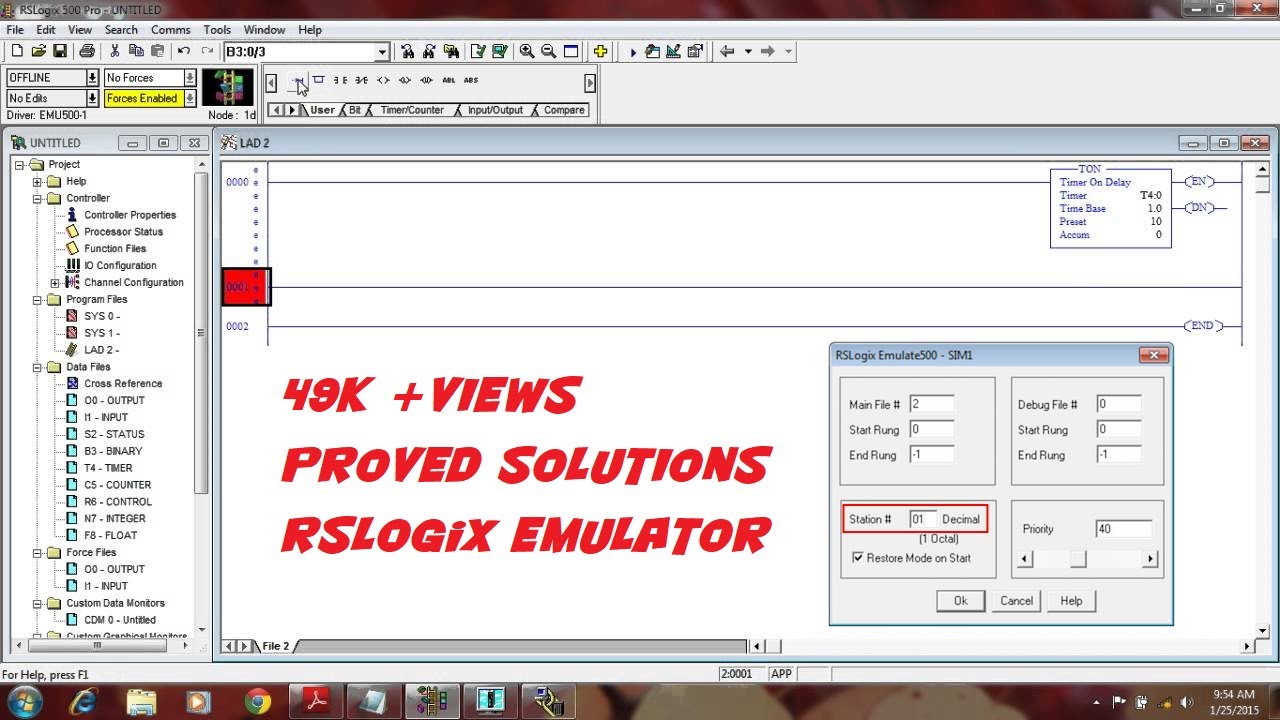Switch to the Bit instruction tab
The width and height of the screenshot is (1280, 720).
point(354,110)
